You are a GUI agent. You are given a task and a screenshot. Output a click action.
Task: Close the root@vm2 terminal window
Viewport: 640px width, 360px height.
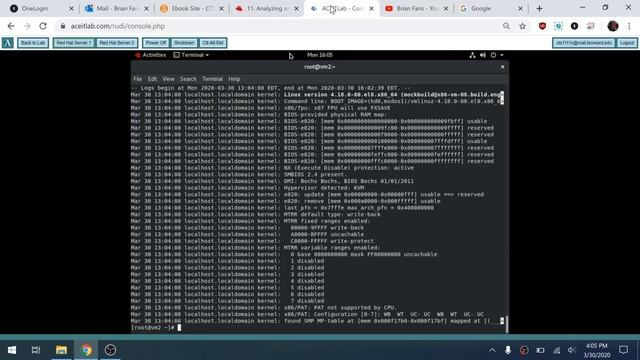point(502,67)
